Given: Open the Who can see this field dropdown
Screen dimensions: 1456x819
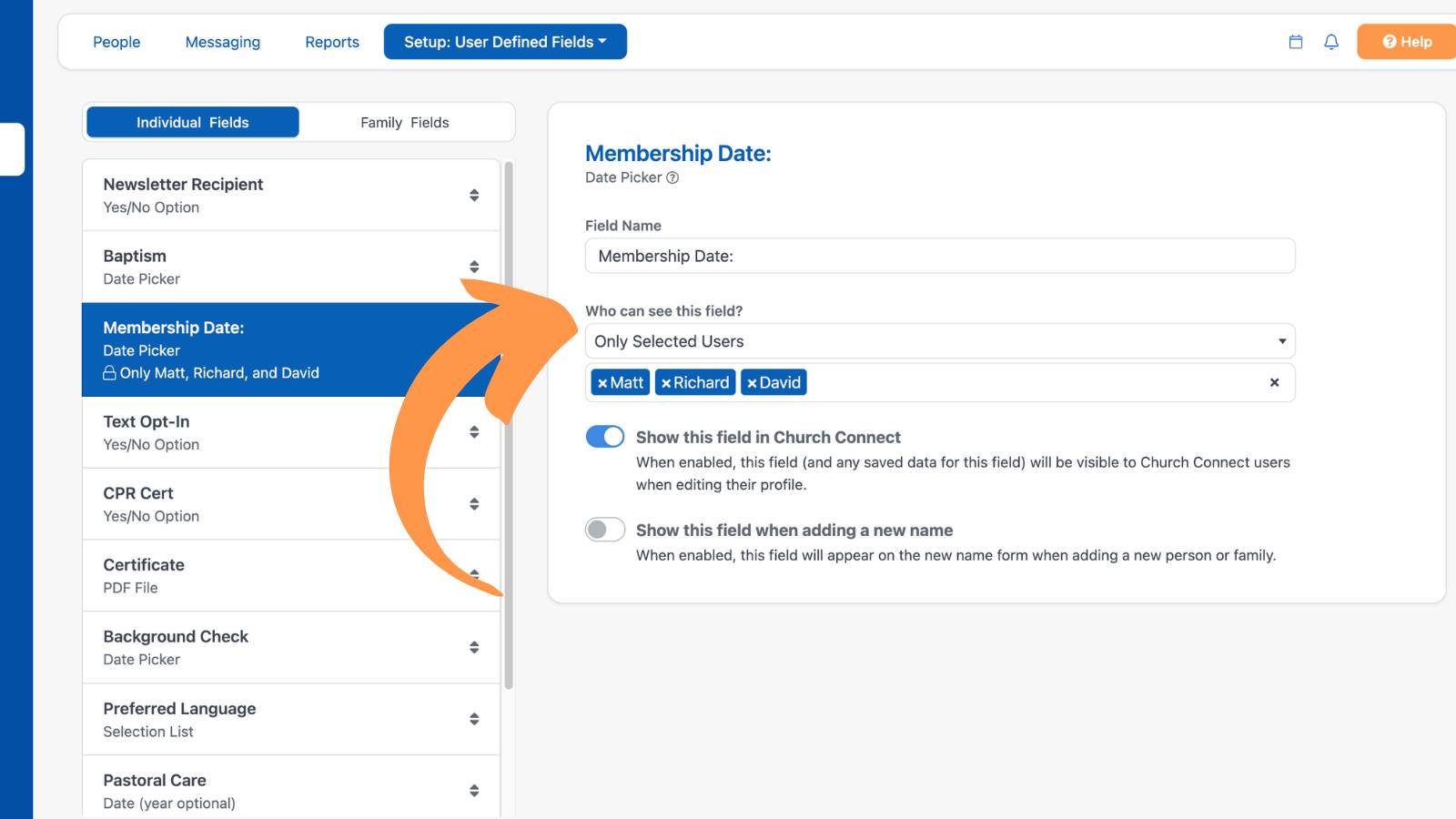Looking at the screenshot, I should (x=940, y=341).
